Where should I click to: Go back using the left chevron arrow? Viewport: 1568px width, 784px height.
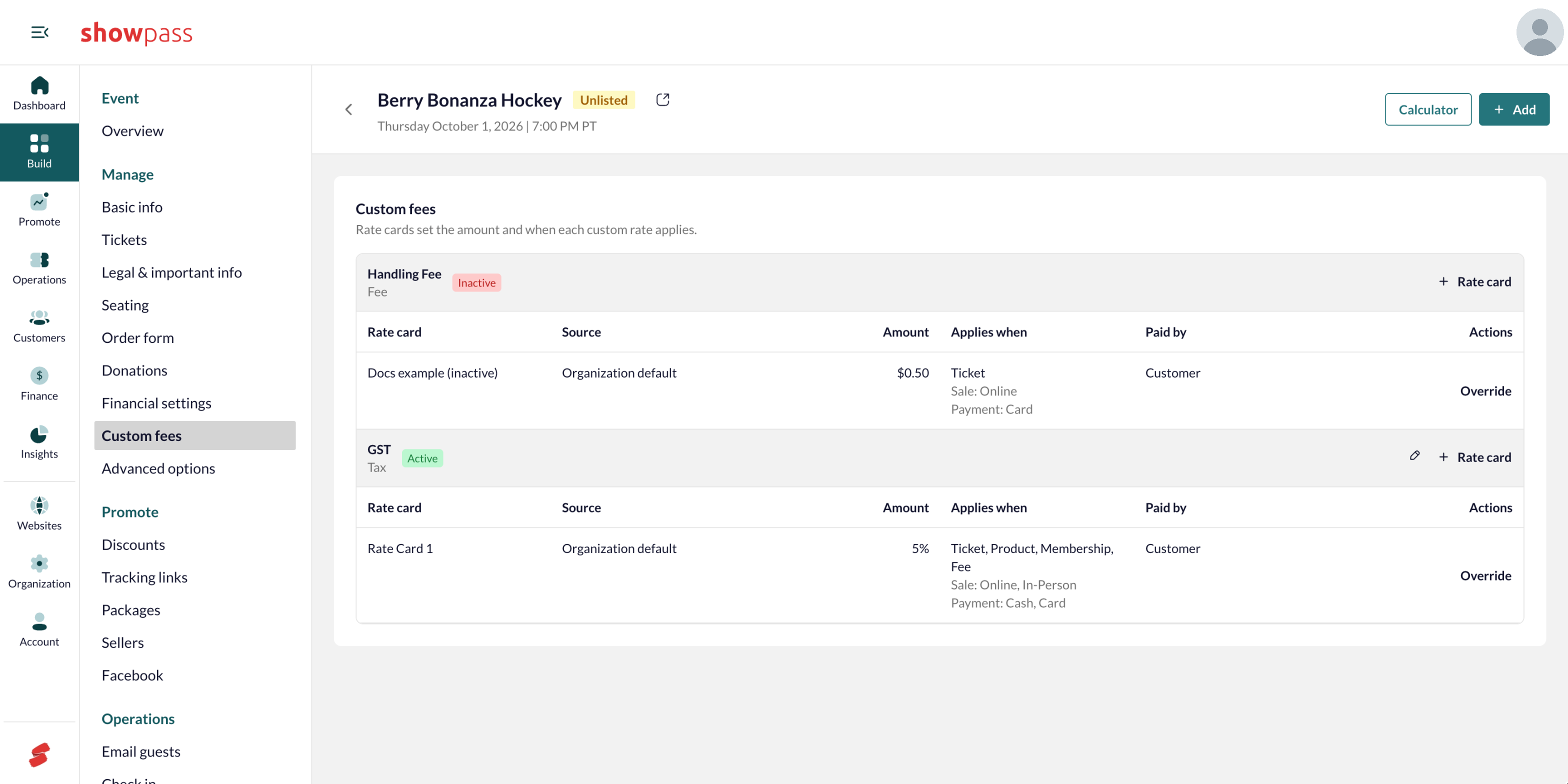349,109
